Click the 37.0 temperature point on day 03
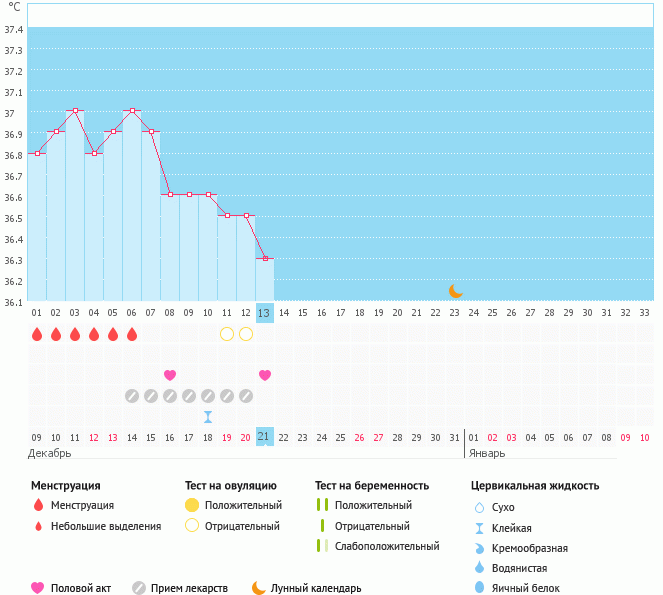The image size is (663, 595). [x=75, y=111]
